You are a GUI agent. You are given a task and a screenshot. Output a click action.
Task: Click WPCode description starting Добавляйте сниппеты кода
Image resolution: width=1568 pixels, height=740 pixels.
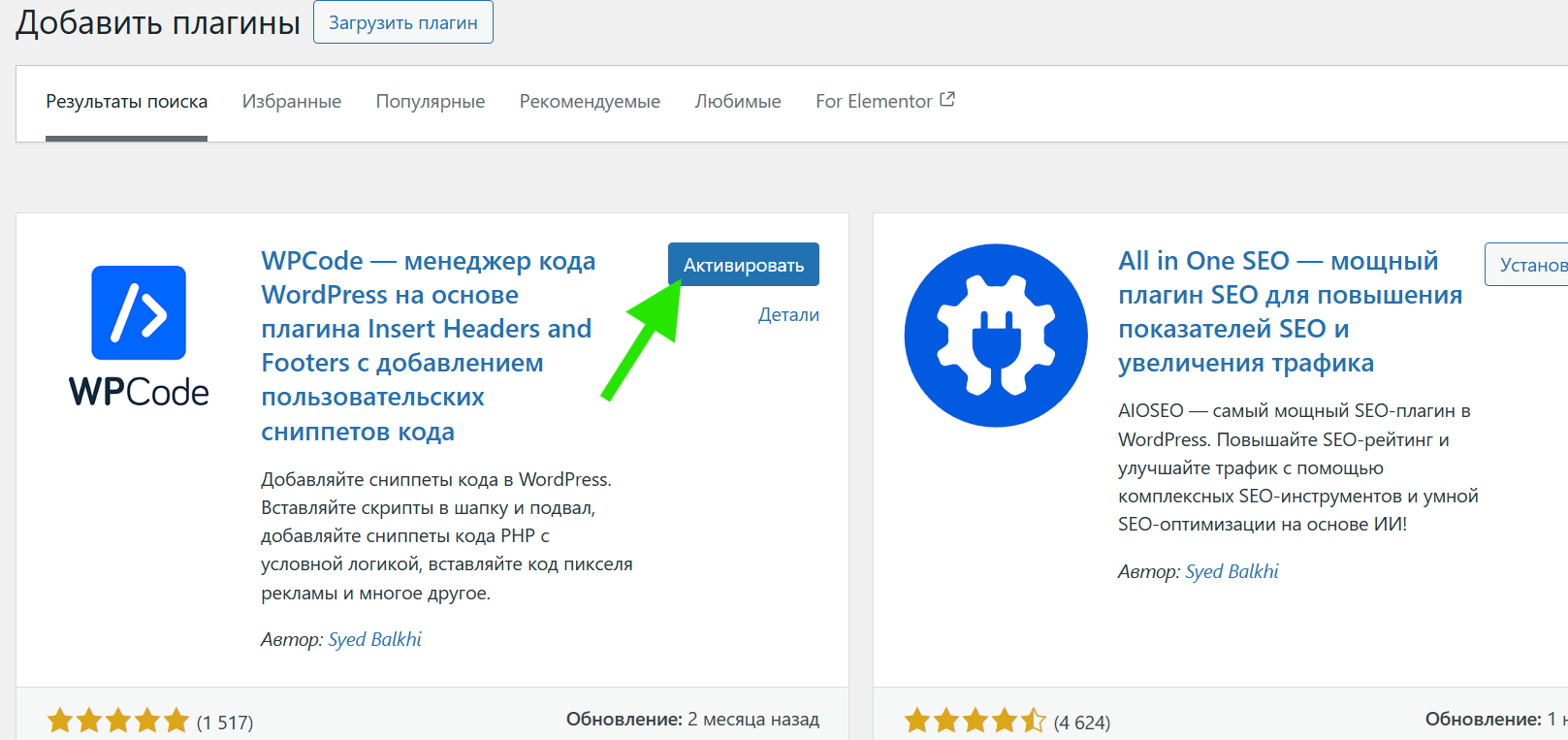[447, 536]
